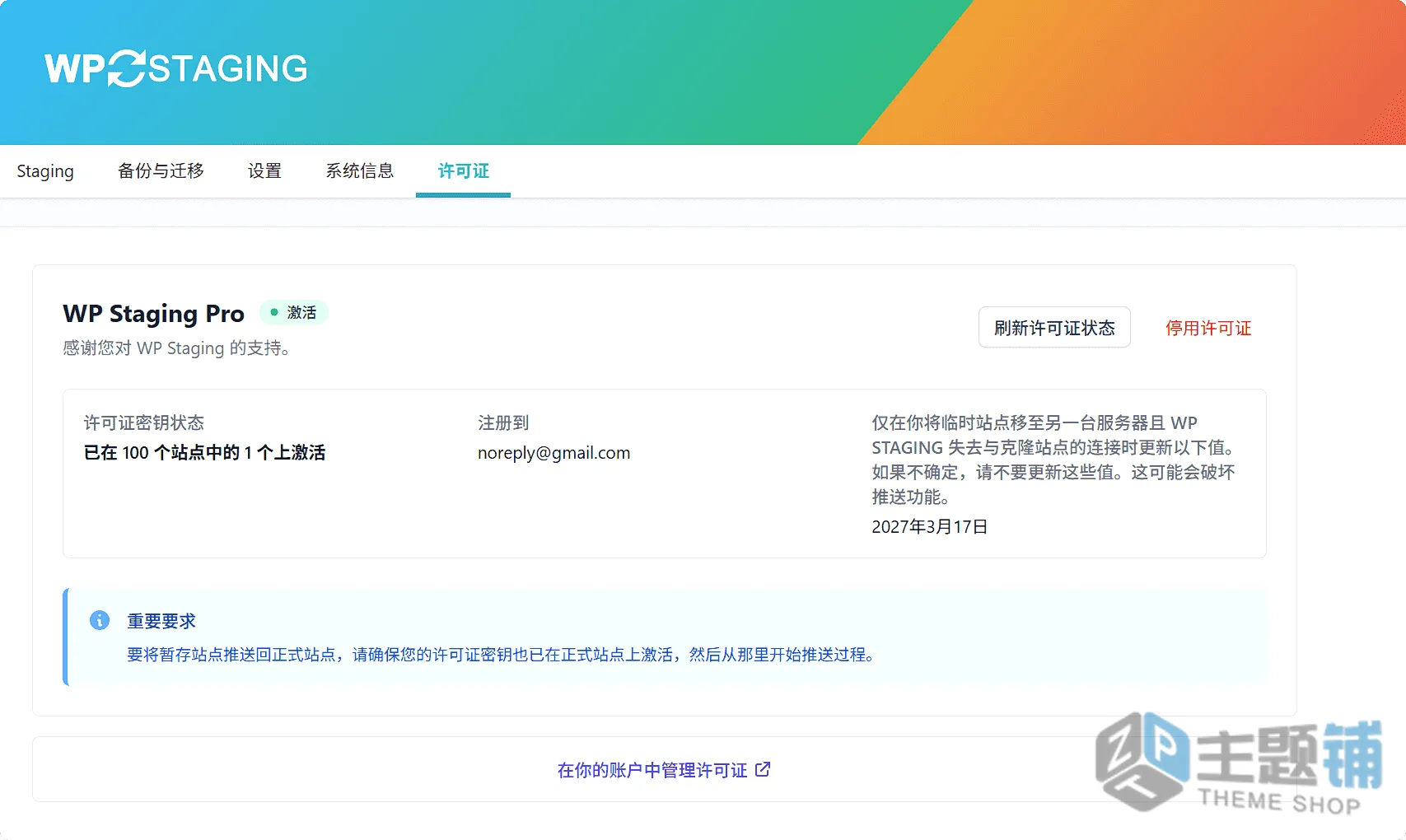Click the expiry date 2027年3月17日
Viewport: 1406px width, 840px height.
(930, 526)
